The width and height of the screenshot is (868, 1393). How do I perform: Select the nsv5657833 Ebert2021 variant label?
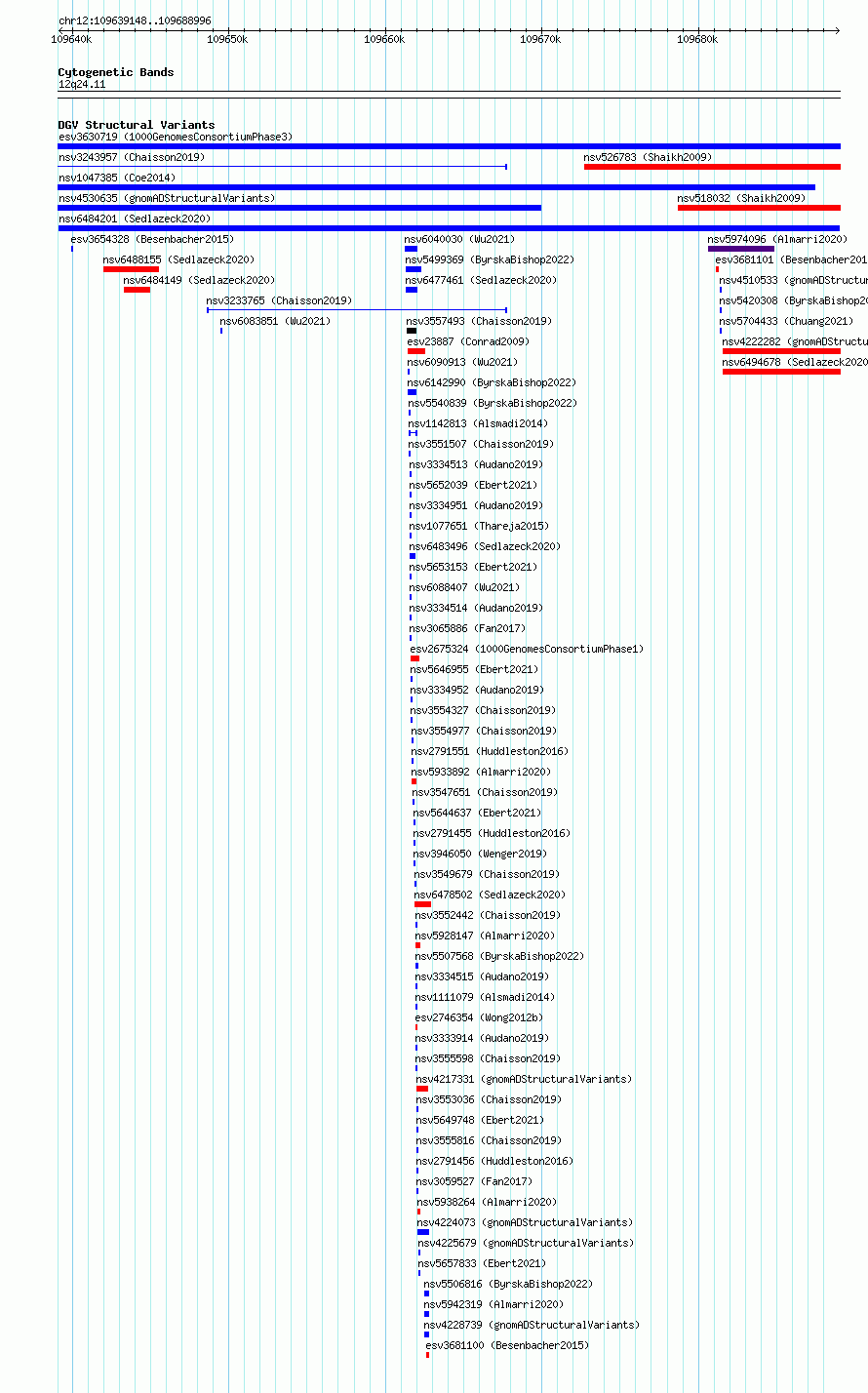pos(484,1263)
